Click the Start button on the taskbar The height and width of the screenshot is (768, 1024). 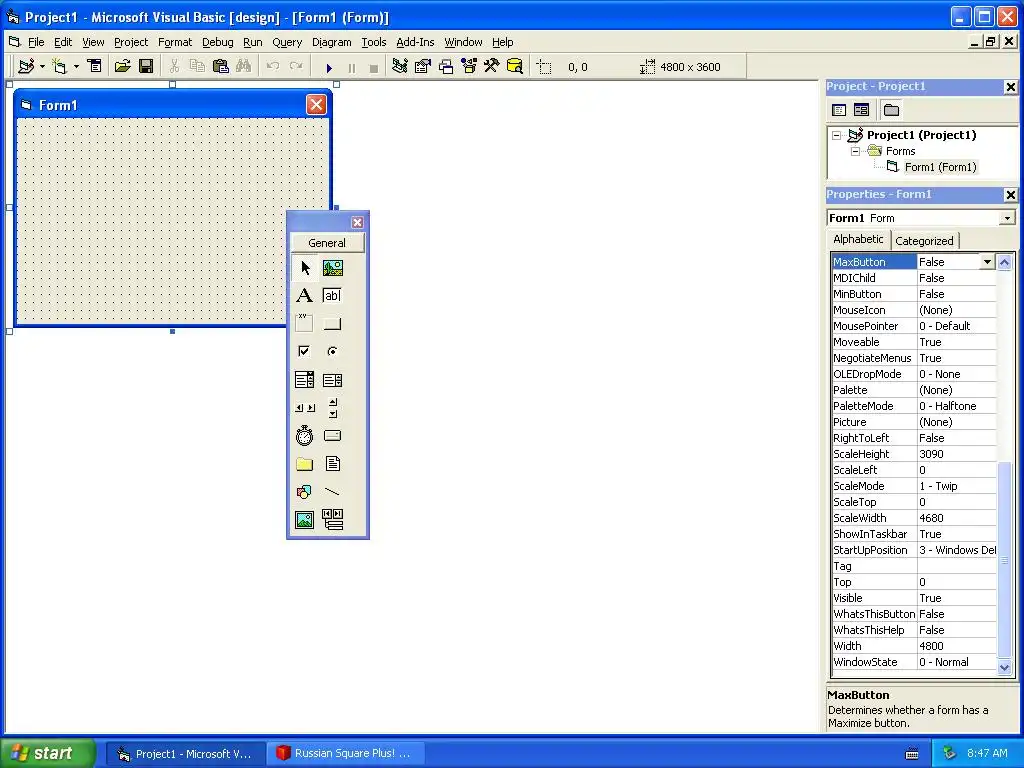pyautogui.click(x=47, y=753)
